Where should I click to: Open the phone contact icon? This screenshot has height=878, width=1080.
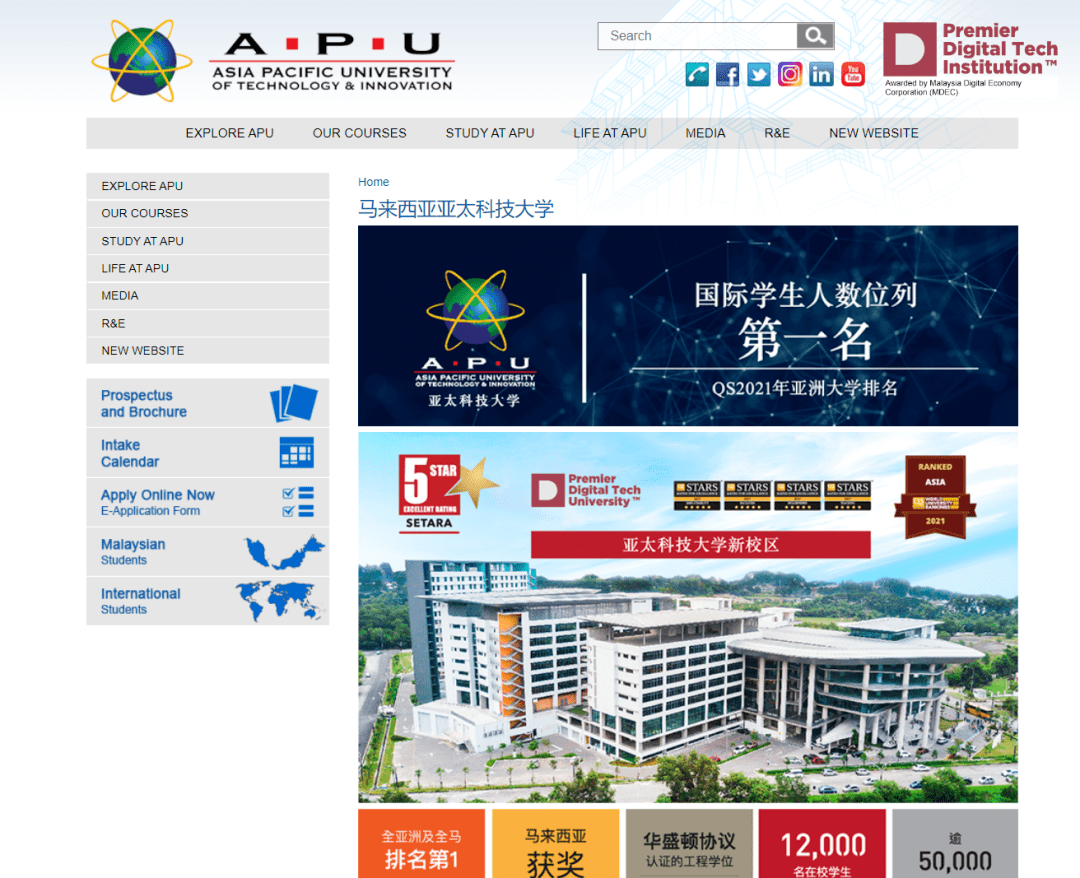(x=697, y=74)
